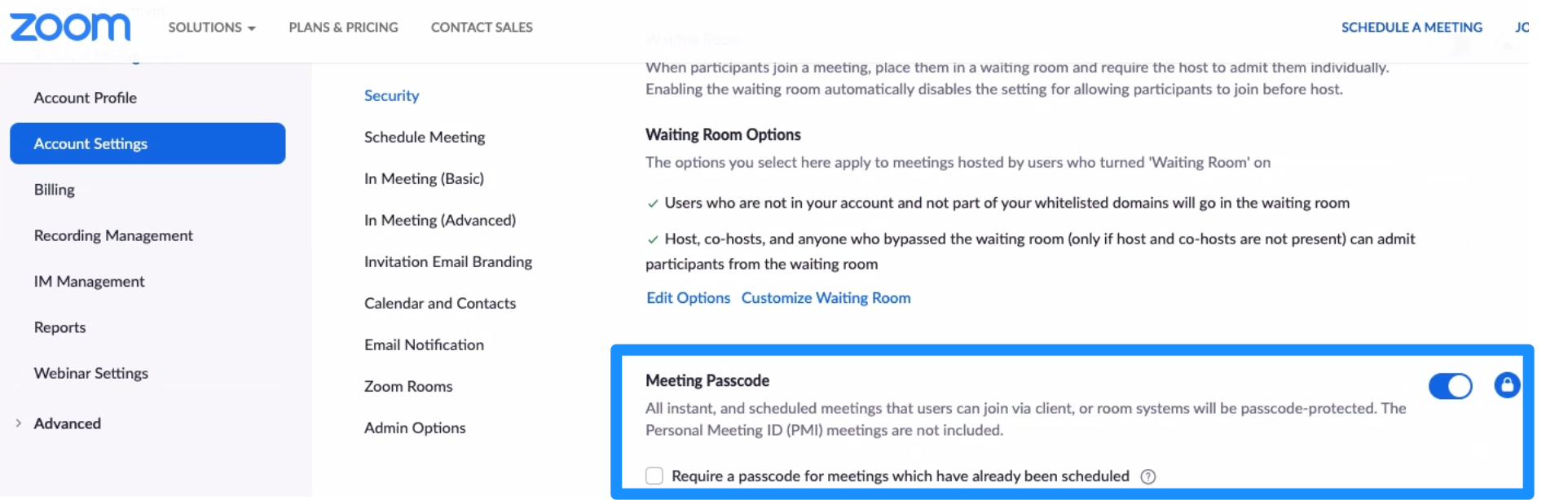Click the Zoom logo
Viewport: 1568px width, 500px height.
70,27
